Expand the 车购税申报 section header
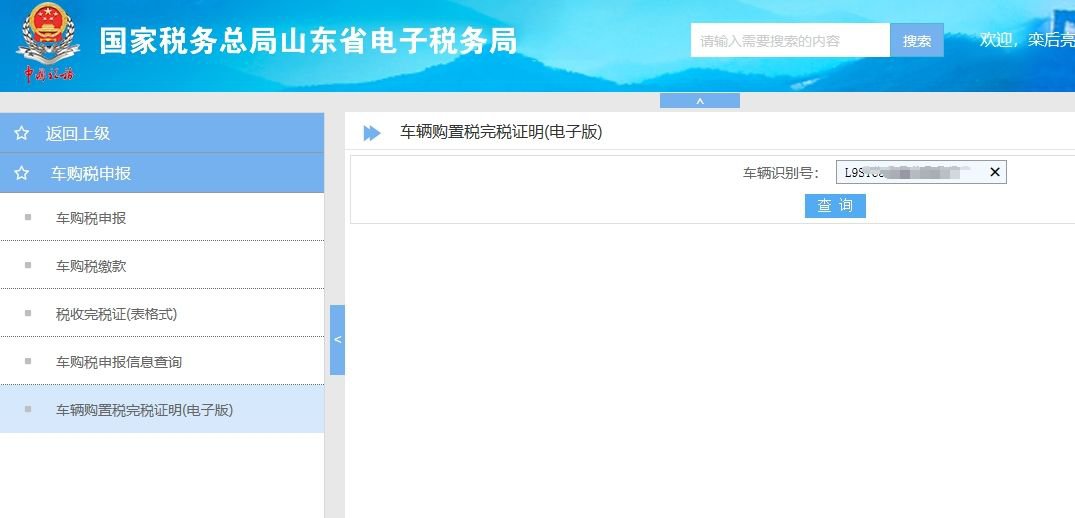Image resolution: width=1075 pixels, height=518 pixels. point(91,173)
